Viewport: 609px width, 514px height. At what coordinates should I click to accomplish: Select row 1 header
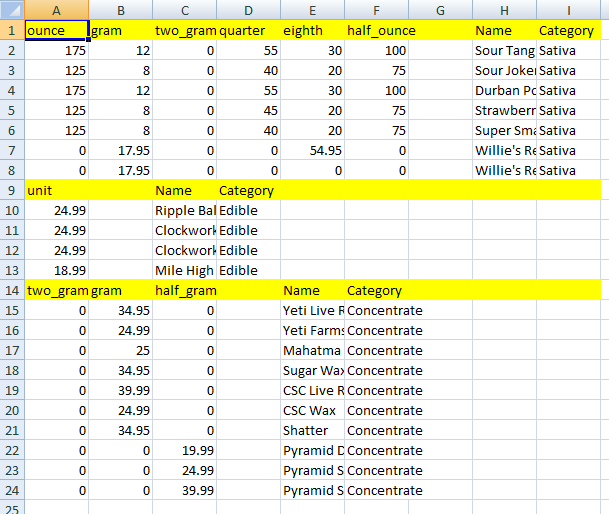pyautogui.click(x=12, y=30)
